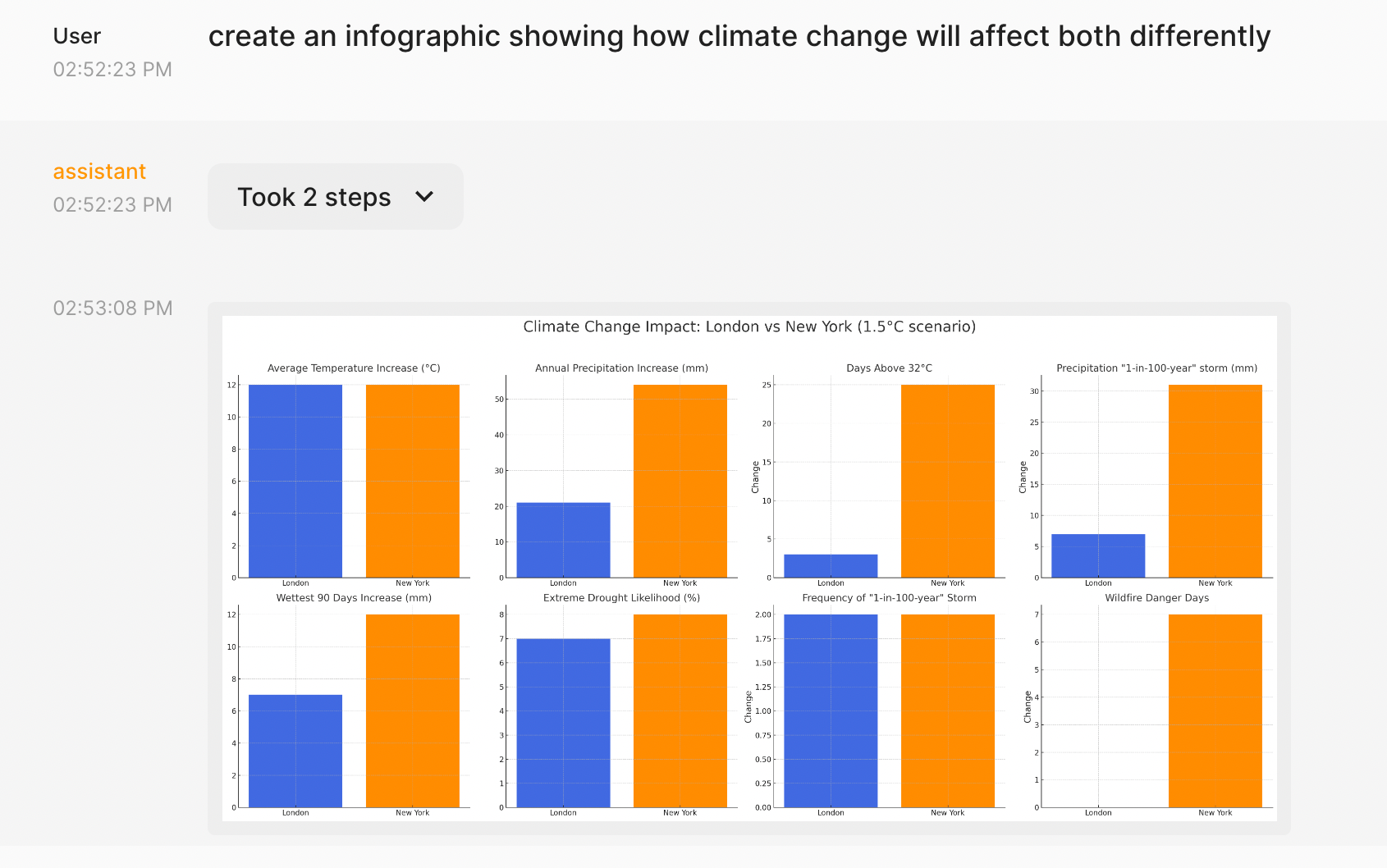Click the "Average Temperature Increase (°C)" chart title

[354, 368]
